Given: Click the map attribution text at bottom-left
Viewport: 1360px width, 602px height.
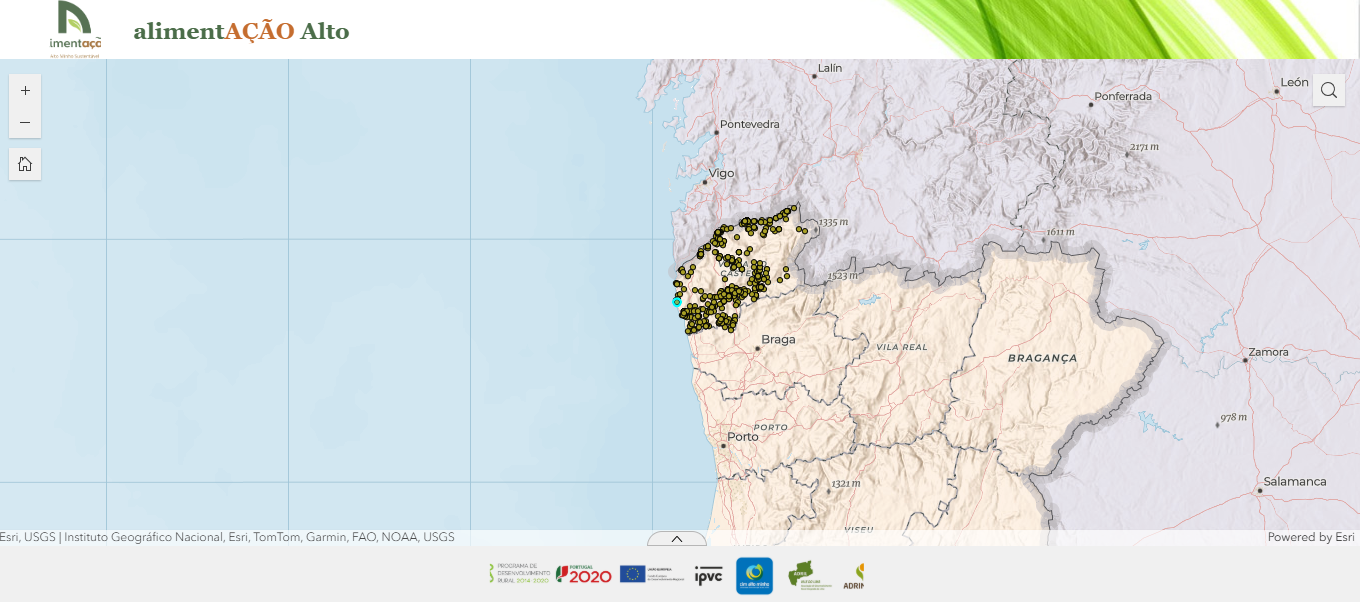Looking at the screenshot, I should [227, 537].
